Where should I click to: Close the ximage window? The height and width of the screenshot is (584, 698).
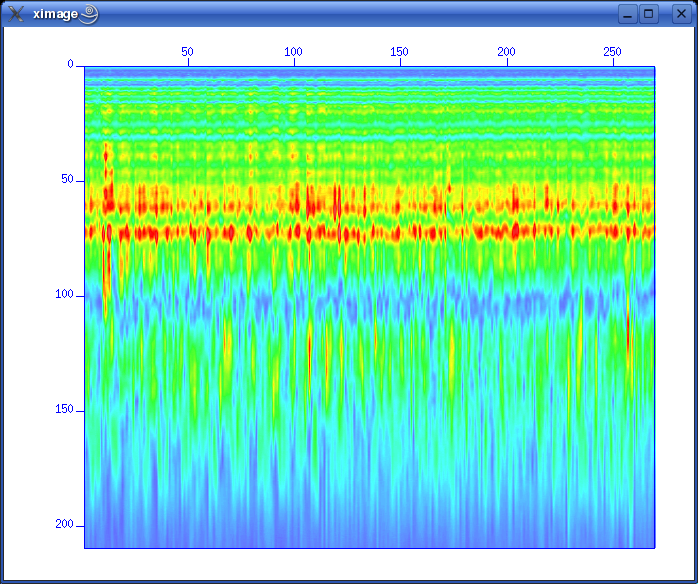680,14
